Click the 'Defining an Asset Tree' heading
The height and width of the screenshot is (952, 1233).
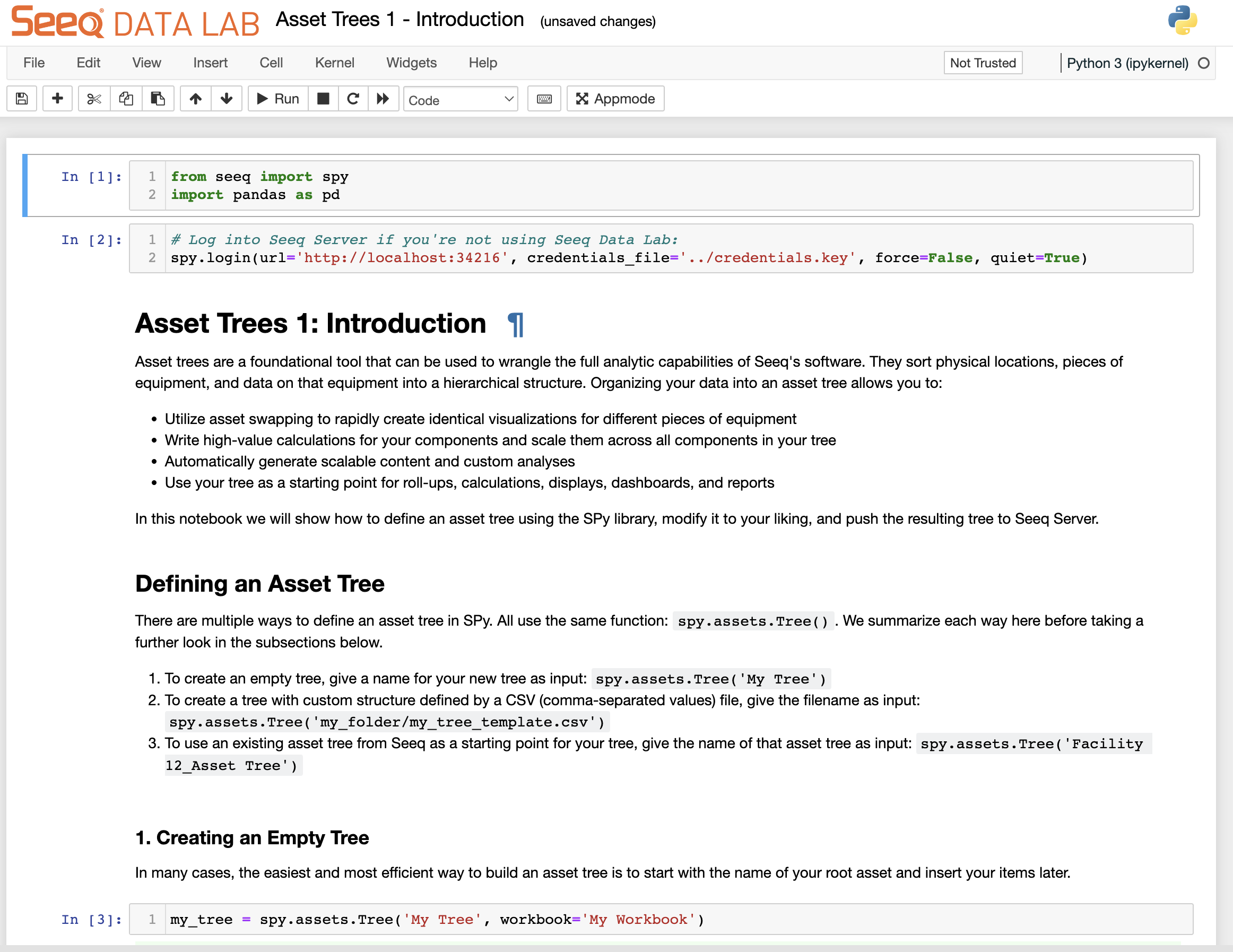(x=259, y=584)
